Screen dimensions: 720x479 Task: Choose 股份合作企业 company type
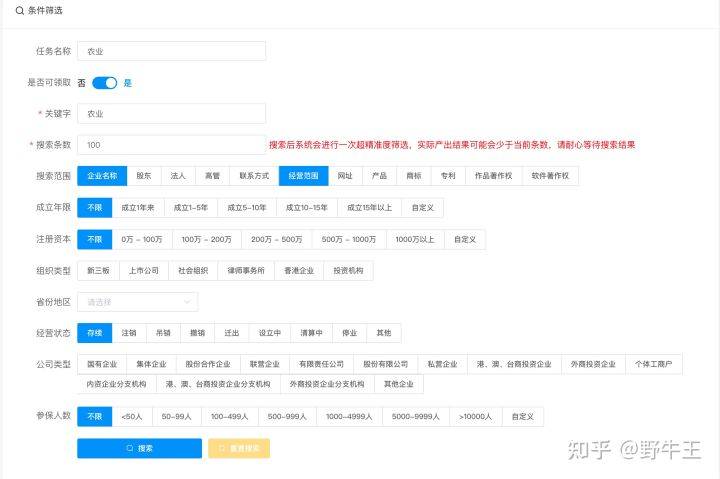point(208,364)
